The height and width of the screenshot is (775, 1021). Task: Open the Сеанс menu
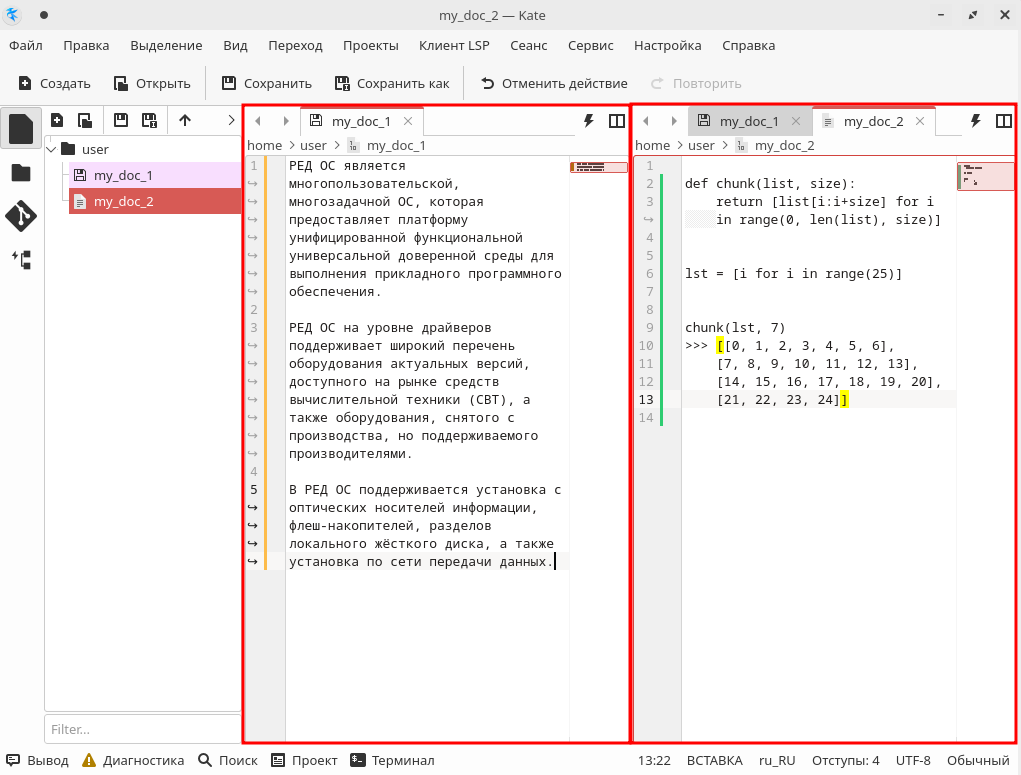[x=528, y=45]
